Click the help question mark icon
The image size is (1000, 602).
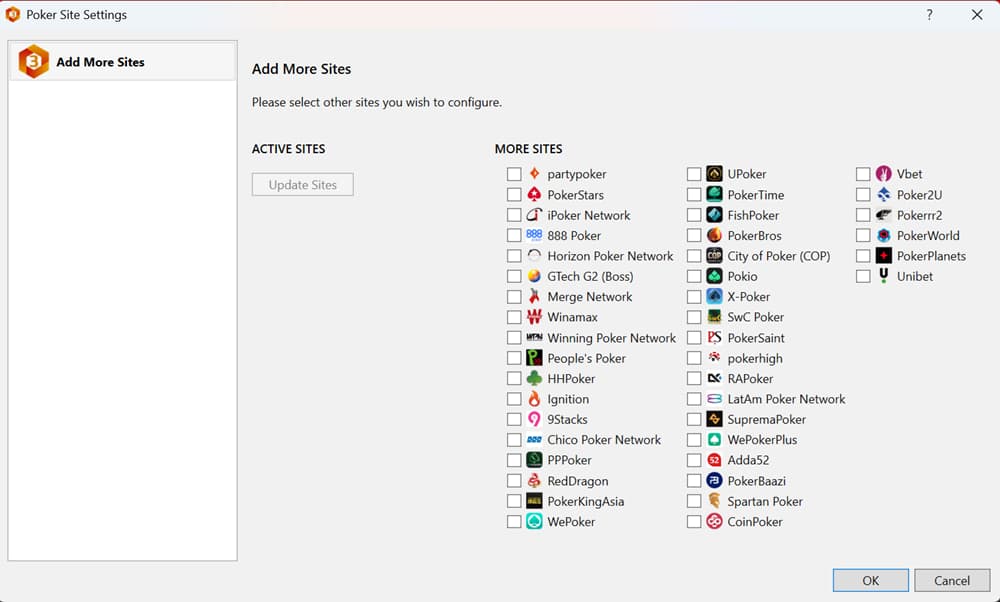(x=929, y=14)
